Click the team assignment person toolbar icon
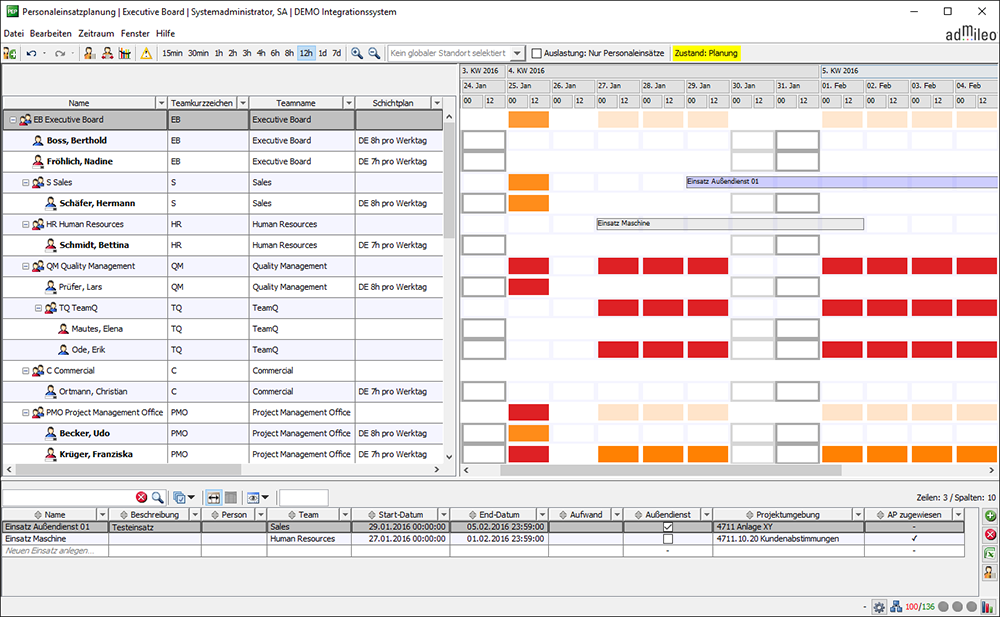 click(107, 54)
